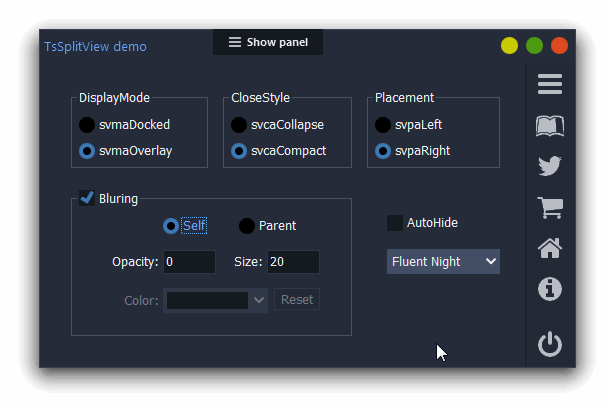Image resolution: width=608 pixels, height=403 pixels.
Task: Open the shopping cart icon
Action: (x=550, y=208)
